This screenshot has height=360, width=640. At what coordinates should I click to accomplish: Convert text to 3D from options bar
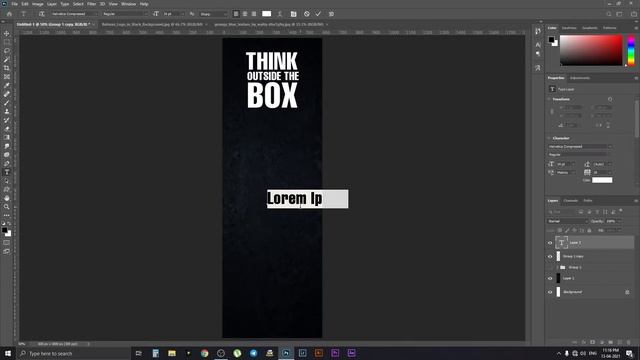click(x=331, y=14)
